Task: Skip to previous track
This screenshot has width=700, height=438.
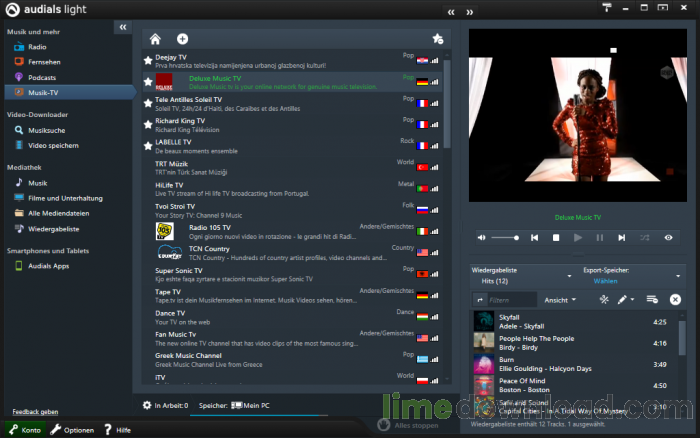Action: click(x=534, y=238)
